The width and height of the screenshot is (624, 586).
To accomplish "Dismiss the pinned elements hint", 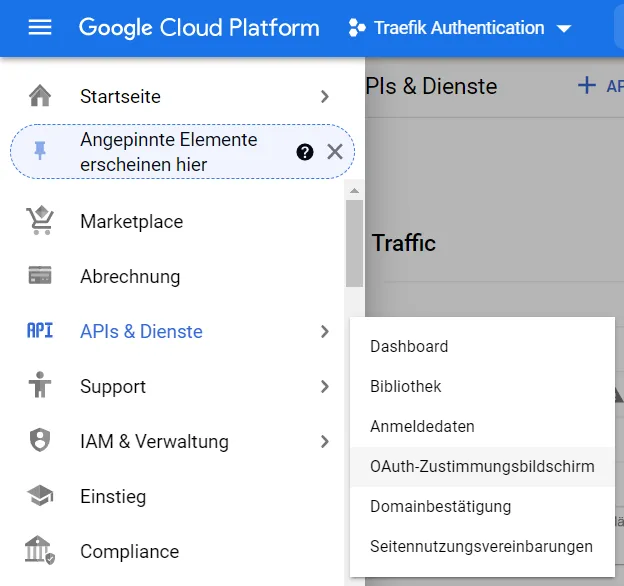I will pos(335,152).
